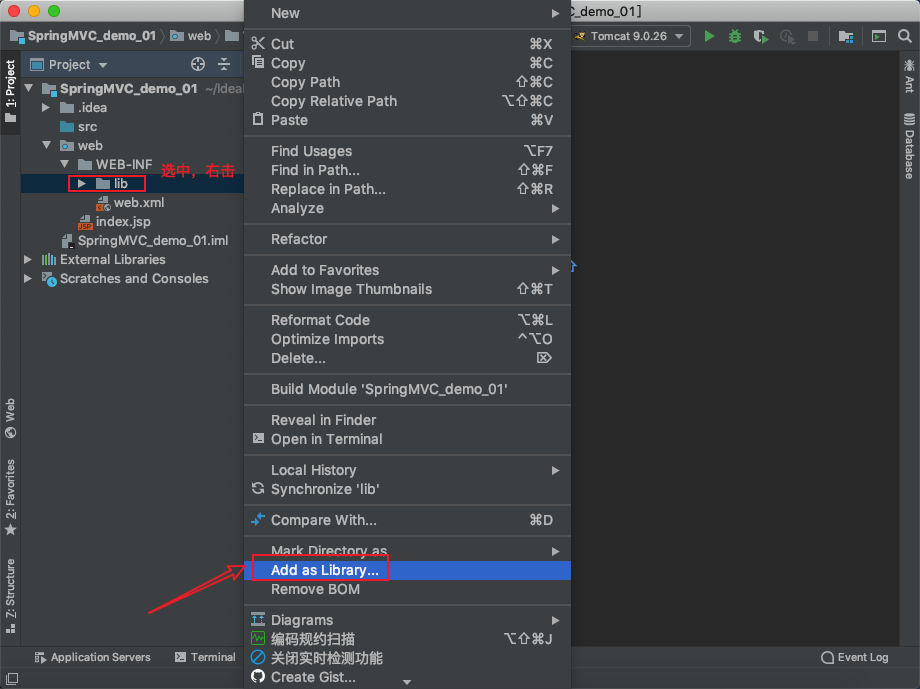Open the Web tool window tab
The height and width of the screenshot is (689, 920).
[x=11, y=418]
